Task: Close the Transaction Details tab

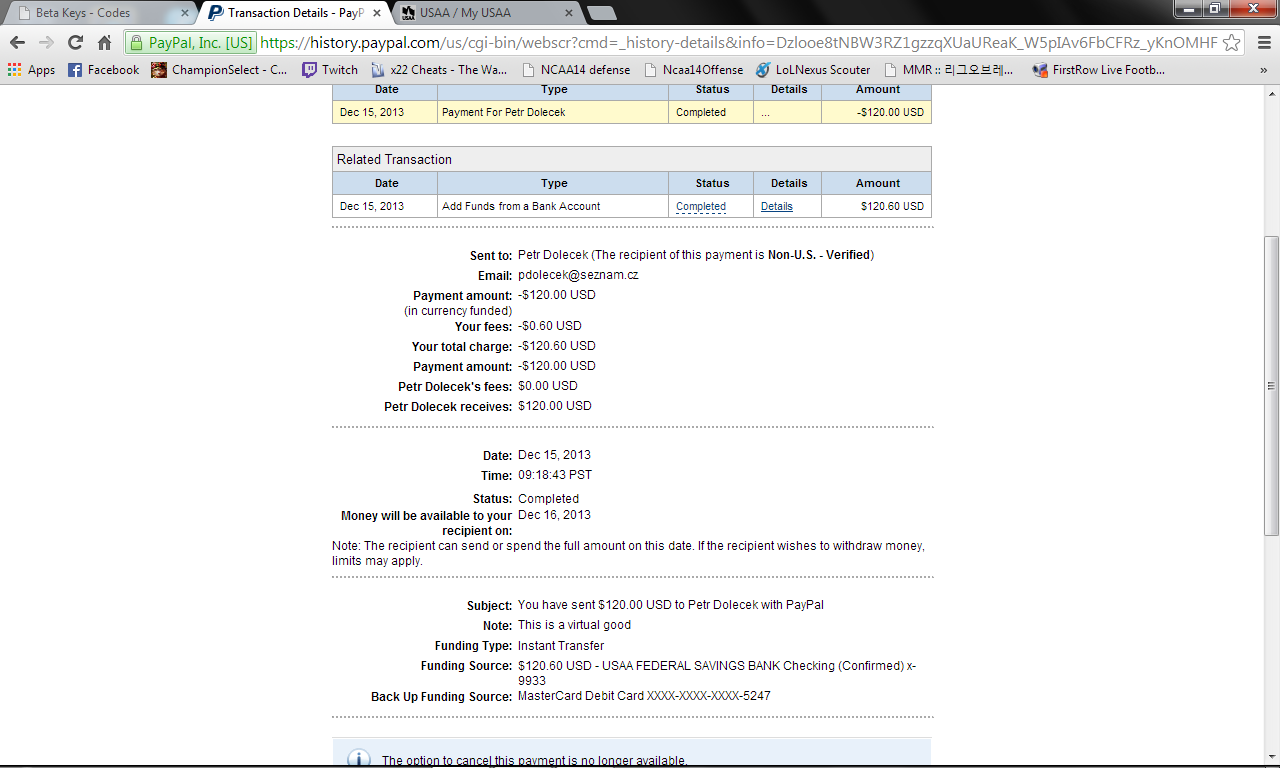Action: coord(376,13)
